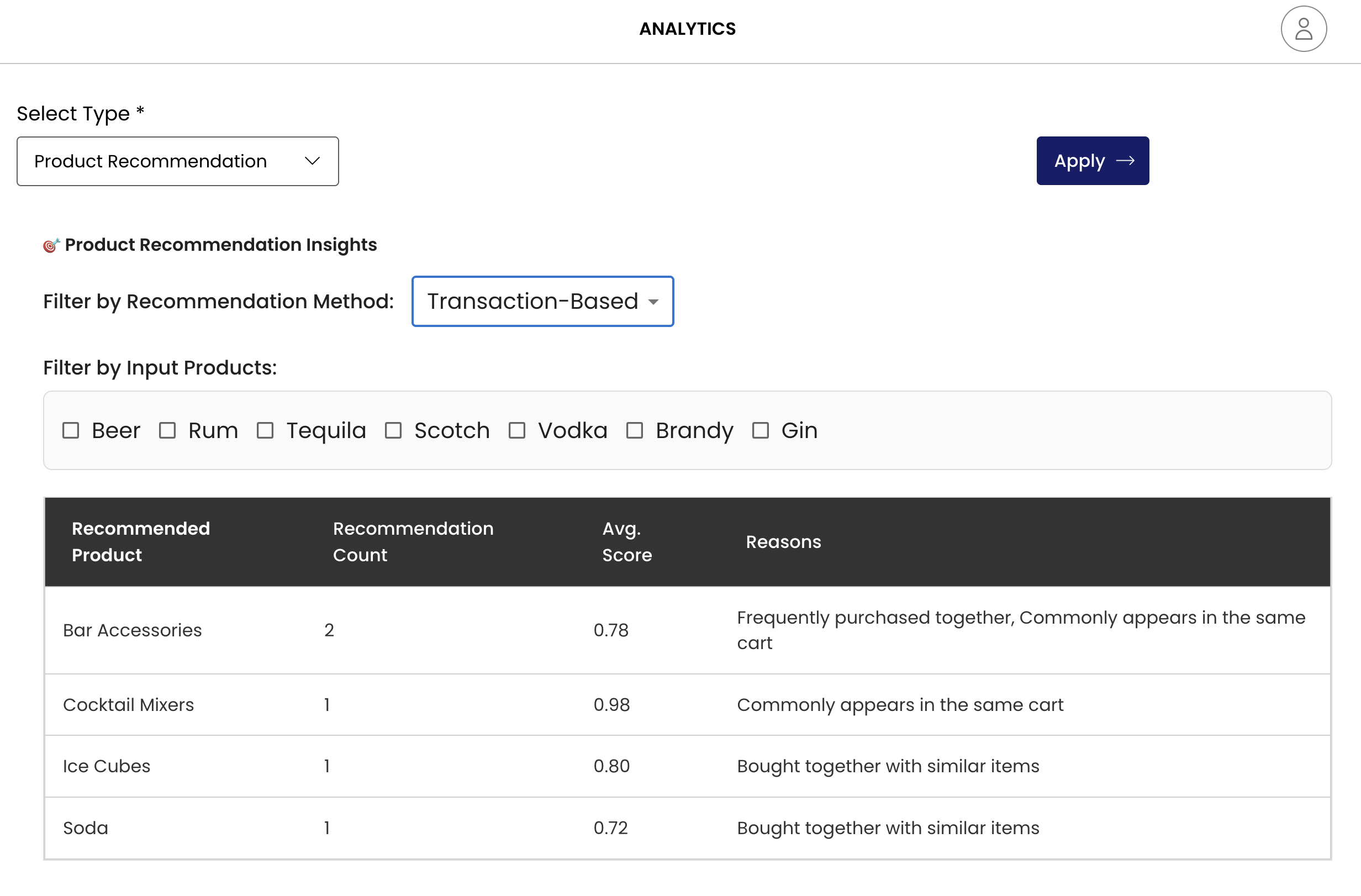Tick the Beer checkbox

[x=70, y=430]
